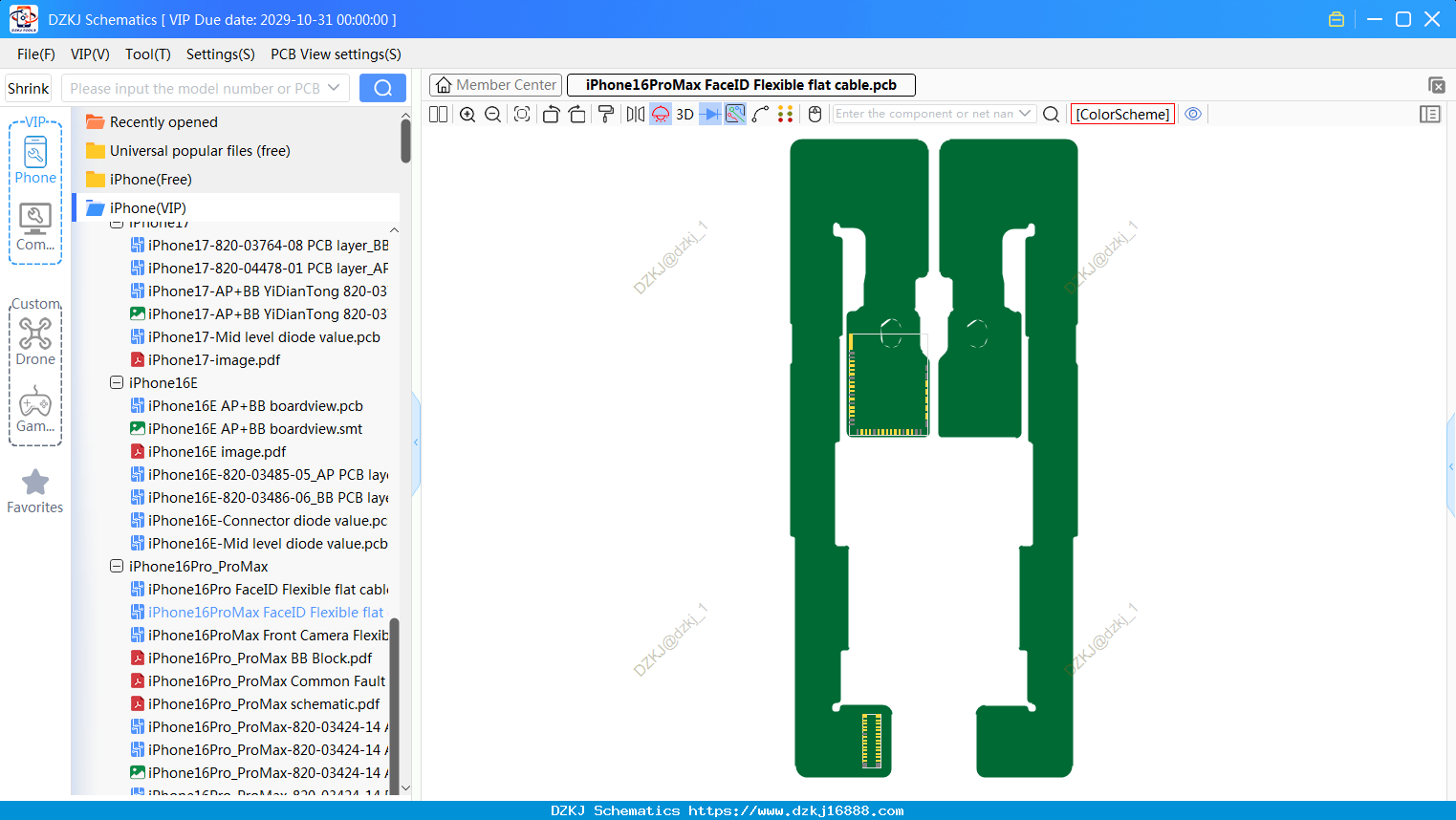Open the toolbox icon in title bar

1336,19
